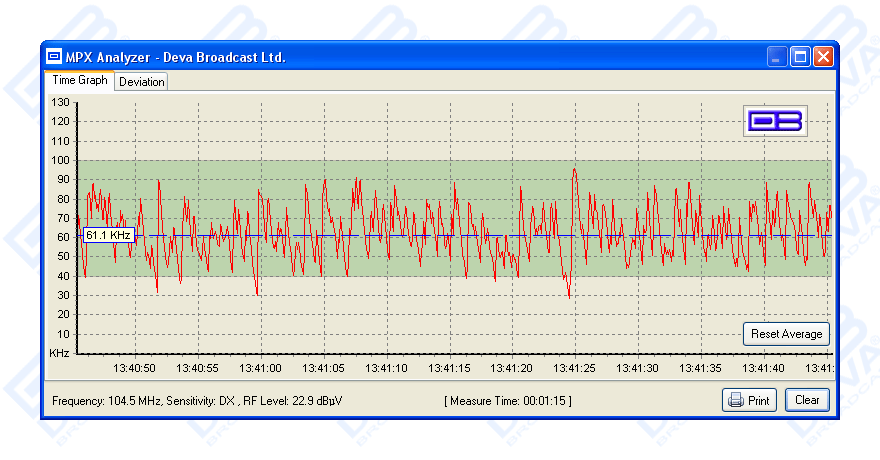Image resolution: width=880 pixels, height=460 pixels.
Task: Click the blue DB logo in graph
Action: [776, 121]
